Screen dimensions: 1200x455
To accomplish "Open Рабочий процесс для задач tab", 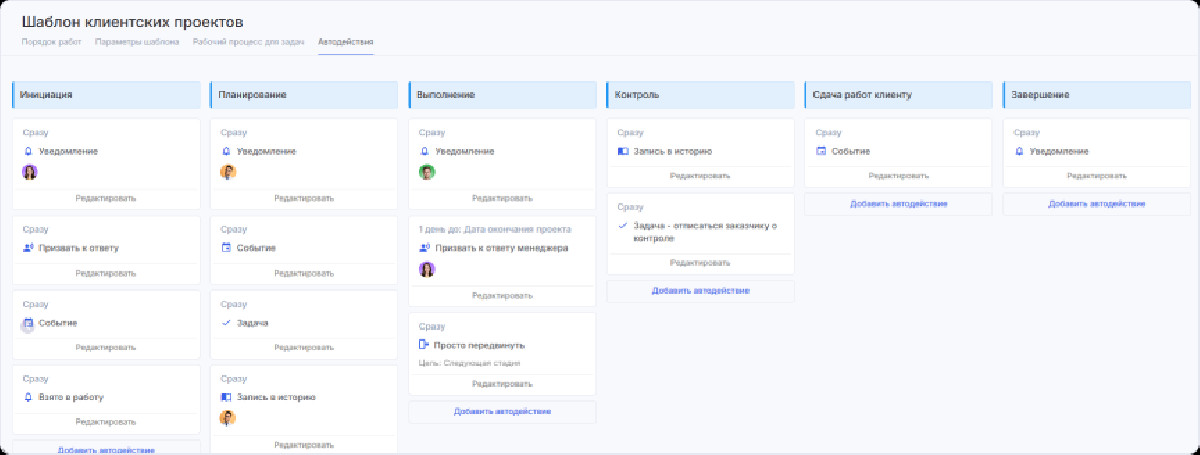I will (x=249, y=42).
